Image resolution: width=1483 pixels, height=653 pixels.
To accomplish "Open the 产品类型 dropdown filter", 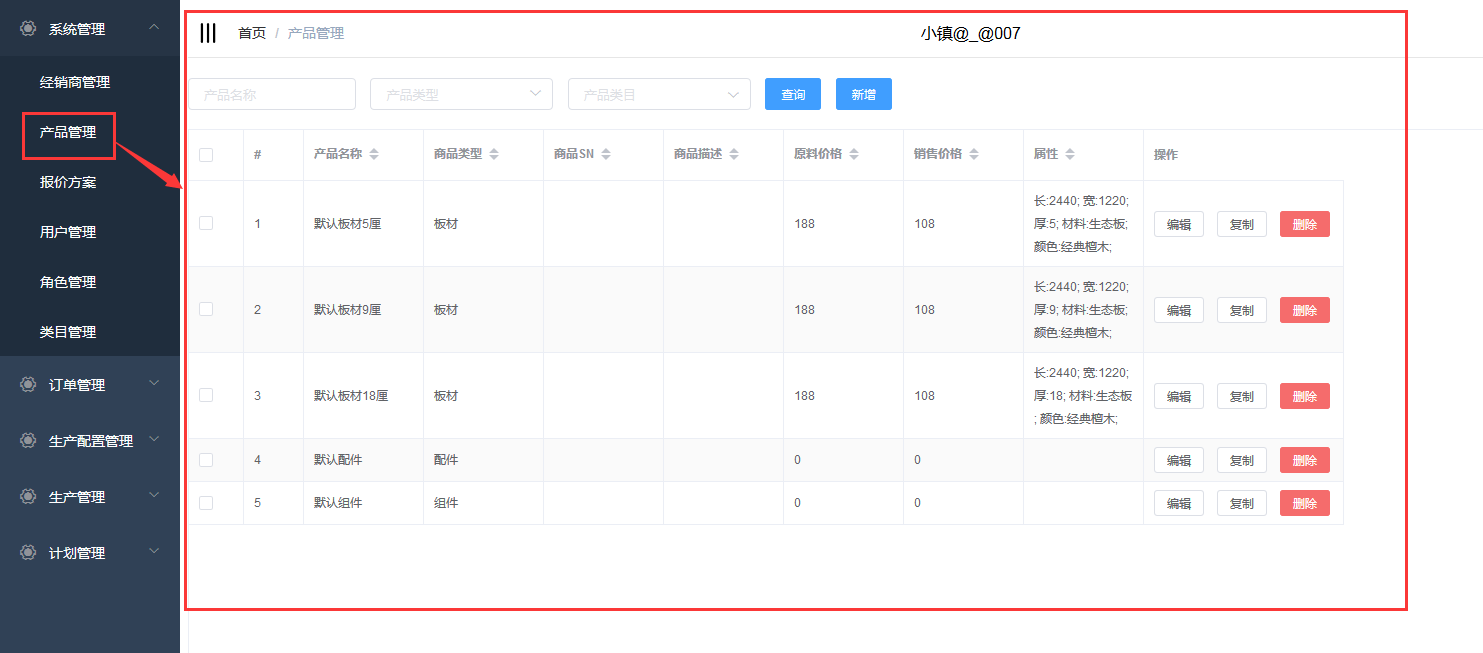I will 461,94.
